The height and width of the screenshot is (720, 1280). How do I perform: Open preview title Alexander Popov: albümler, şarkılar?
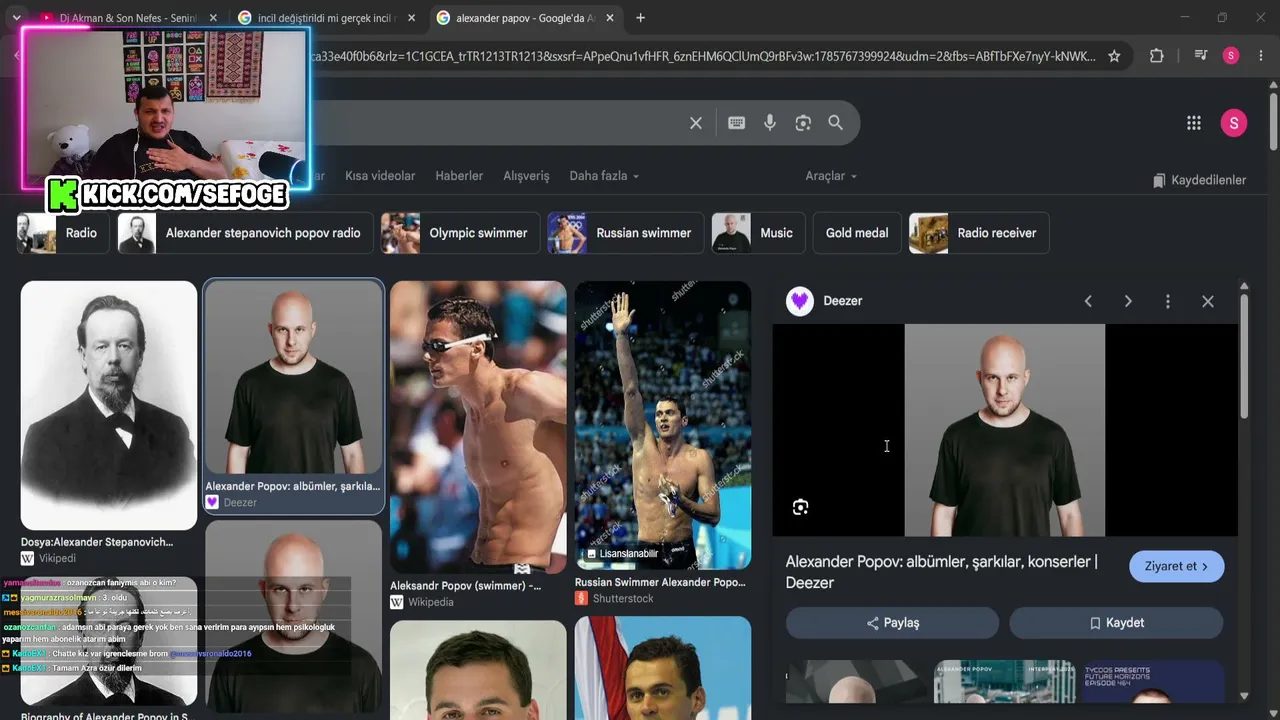[x=942, y=572]
